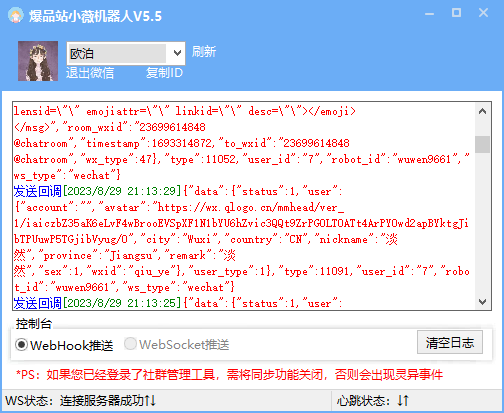The width and height of the screenshot is (504, 413).
Task: Click the log scrollbar down arrow
Action: click(482, 302)
